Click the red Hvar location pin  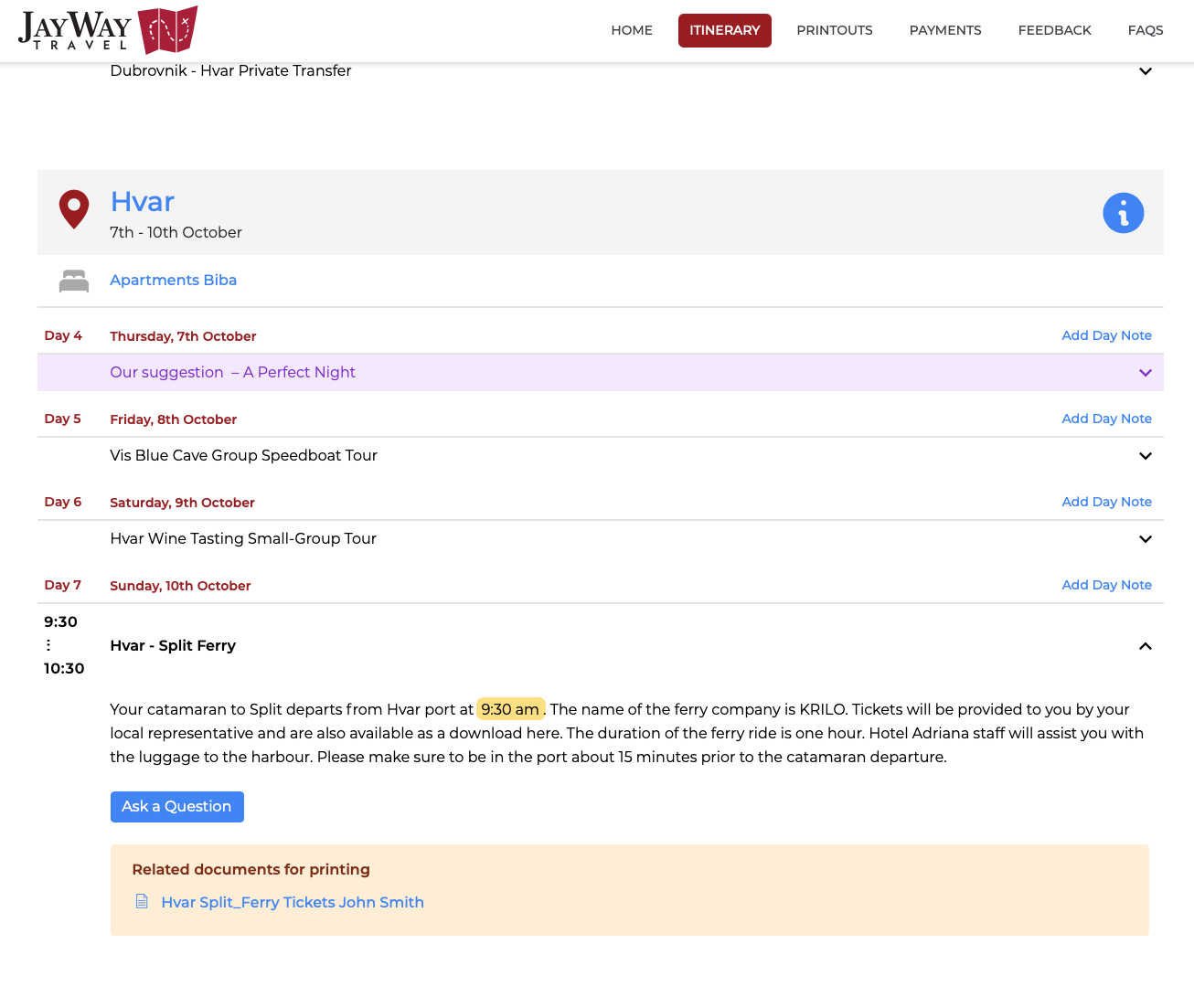(74, 209)
